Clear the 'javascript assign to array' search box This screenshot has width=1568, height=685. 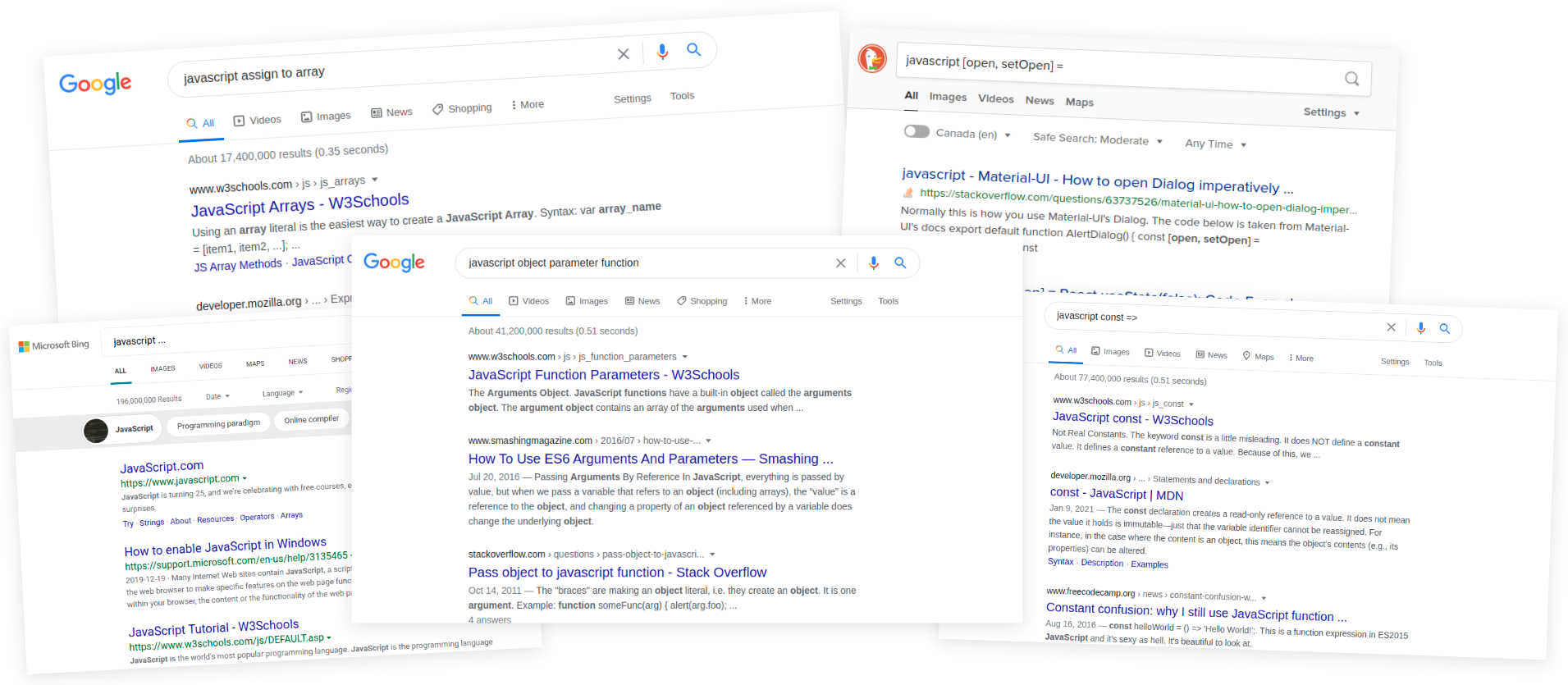(624, 54)
